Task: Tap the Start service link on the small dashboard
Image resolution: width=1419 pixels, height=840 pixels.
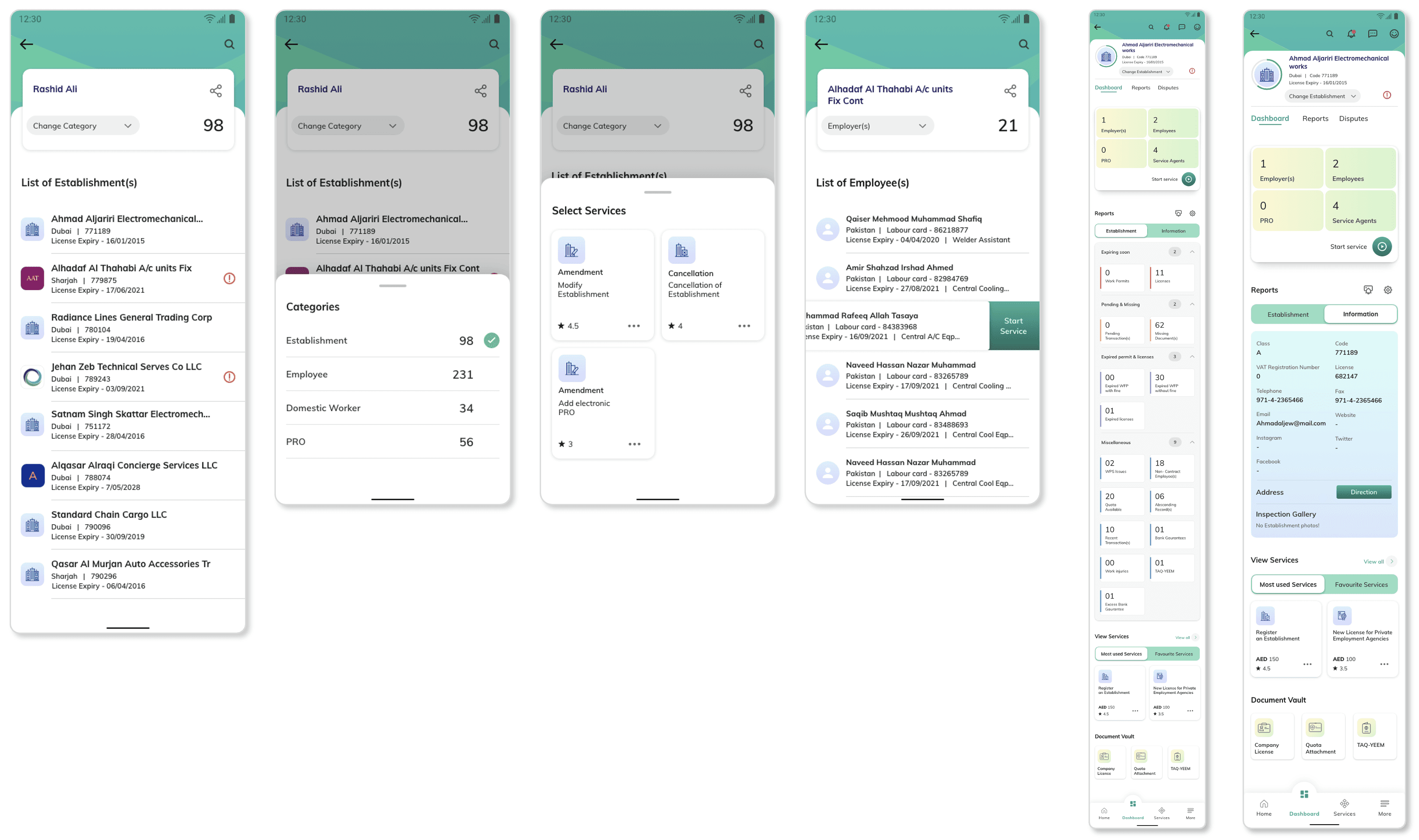Action: 1164,179
